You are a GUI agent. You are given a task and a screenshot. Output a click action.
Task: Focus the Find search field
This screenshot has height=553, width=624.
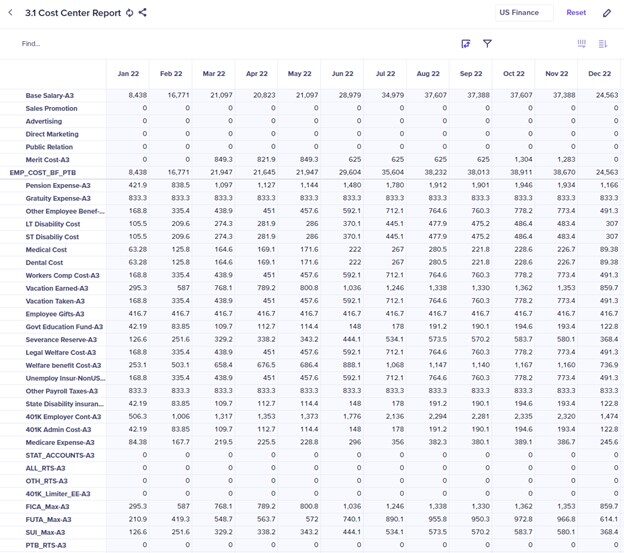tap(31, 44)
